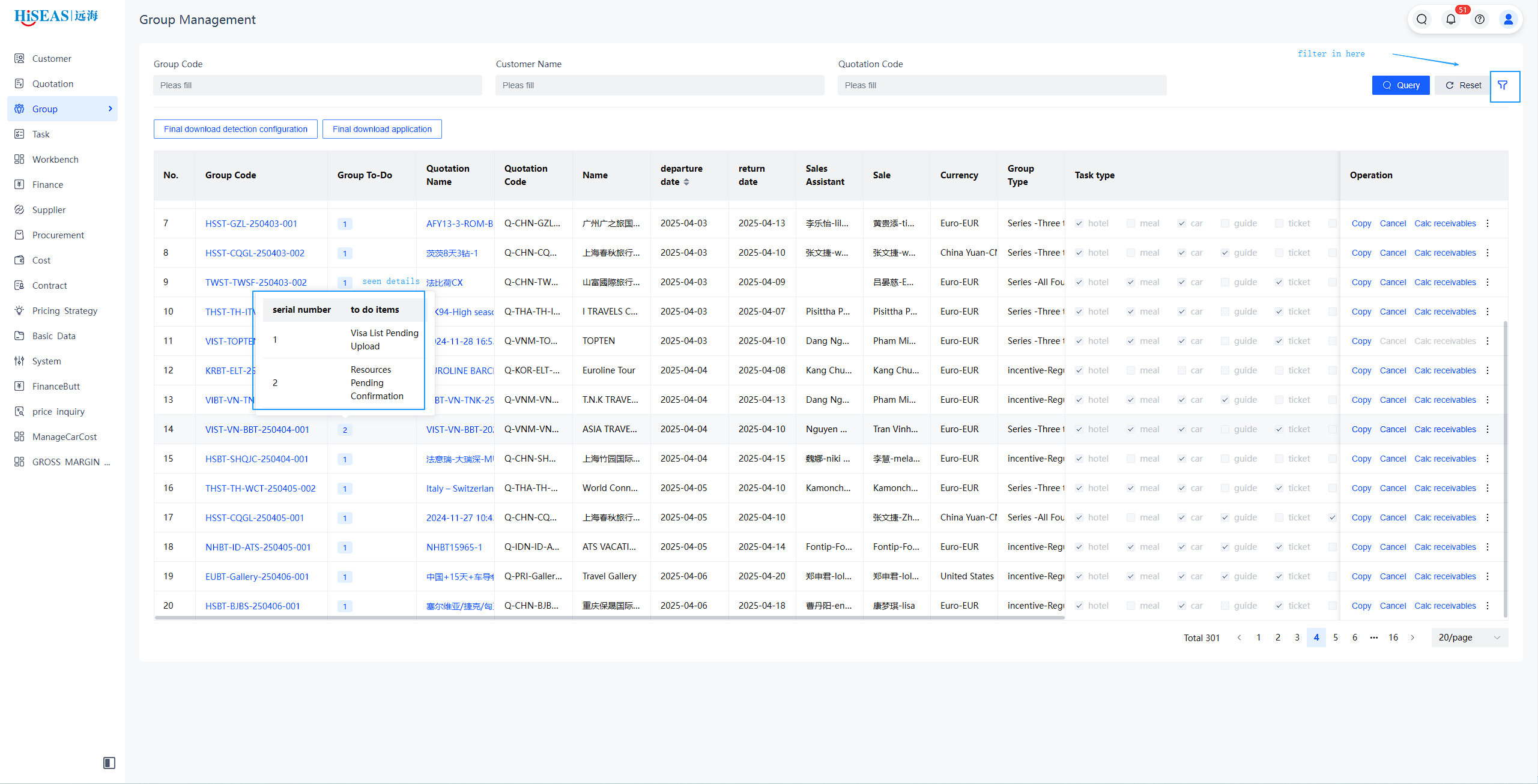Viewport: 1538px width, 784px height.
Task: Toggle ticket checkbox in row 19
Action: 1279,576
